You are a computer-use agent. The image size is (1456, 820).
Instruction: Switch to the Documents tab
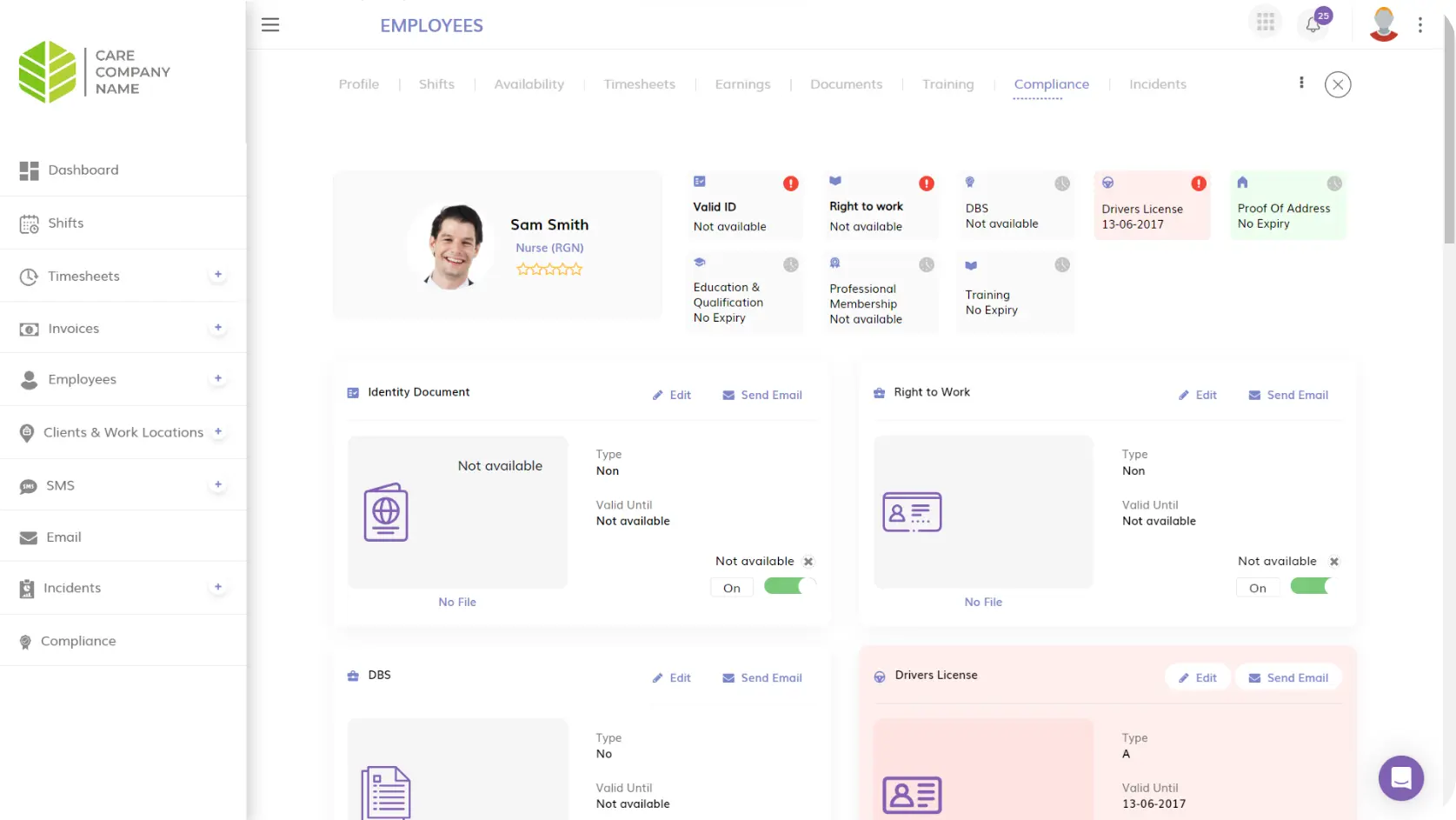click(x=846, y=84)
